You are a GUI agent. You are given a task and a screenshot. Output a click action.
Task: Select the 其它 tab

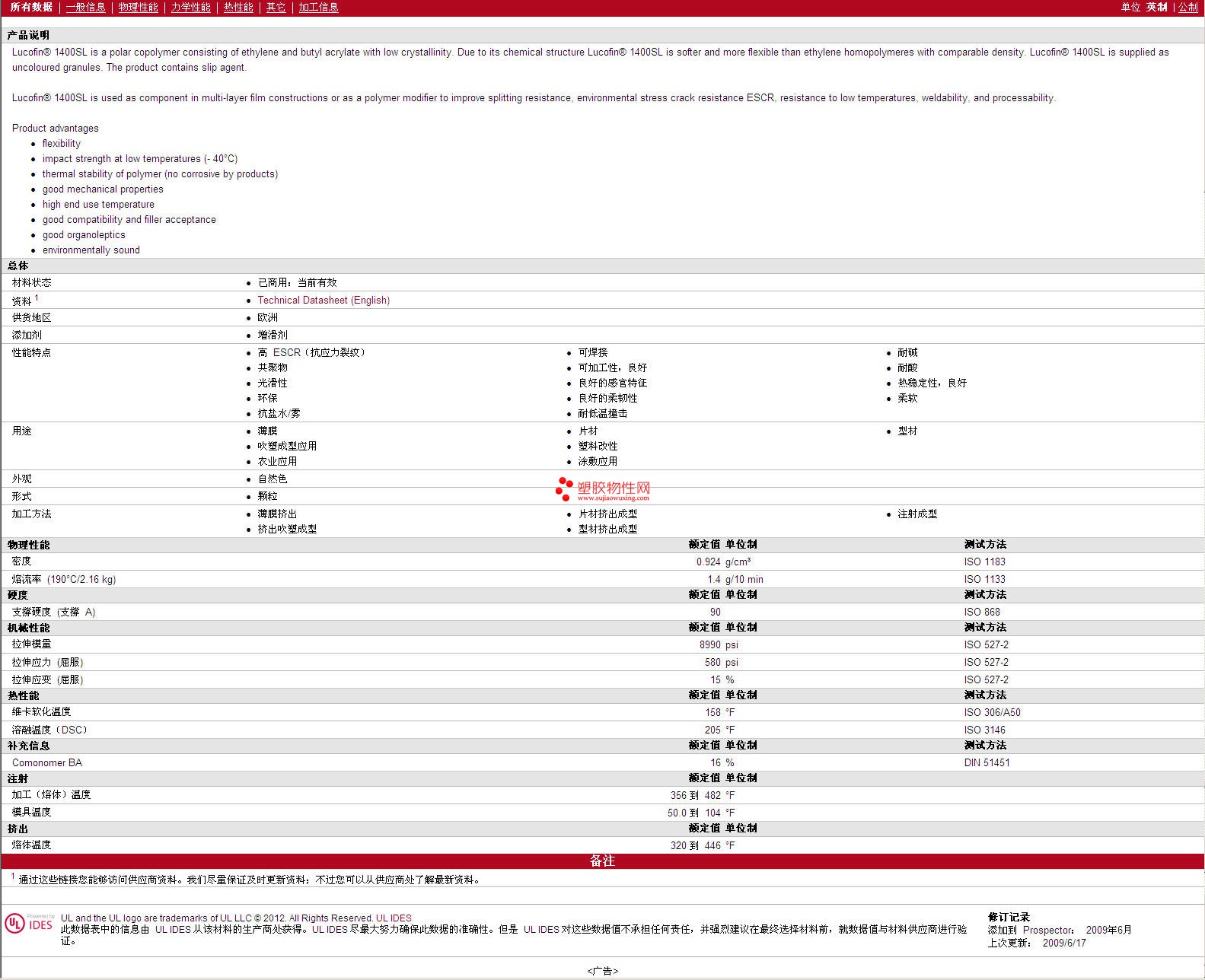click(x=276, y=7)
